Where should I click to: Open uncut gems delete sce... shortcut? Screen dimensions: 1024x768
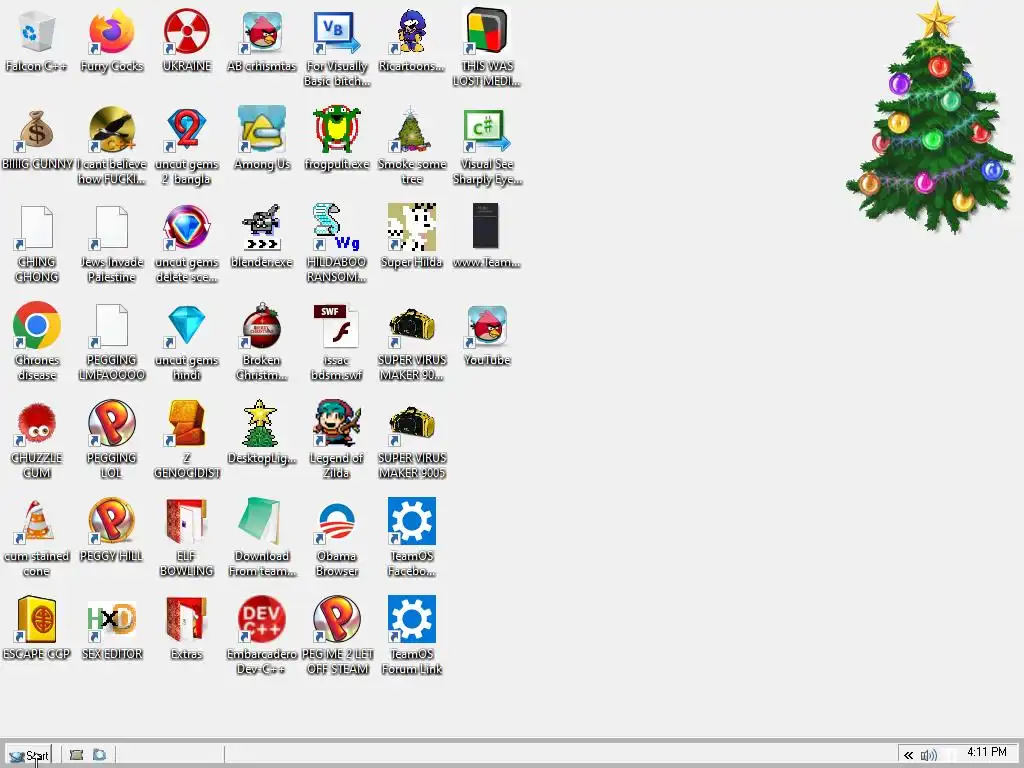click(187, 228)
